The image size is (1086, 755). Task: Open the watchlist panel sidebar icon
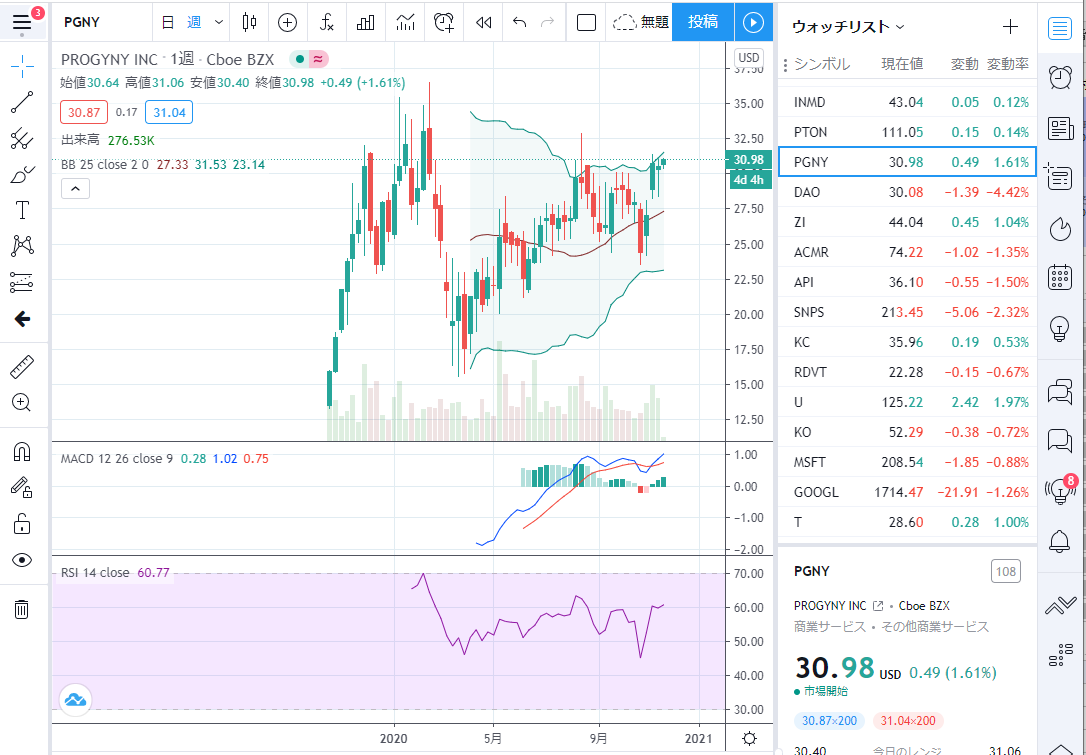[x=1059, y=28]
